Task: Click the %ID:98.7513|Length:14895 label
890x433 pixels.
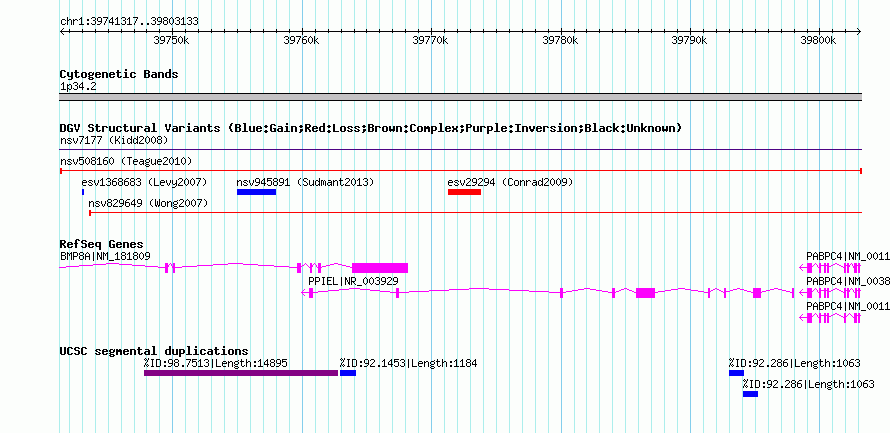Action: pyautogui.click(x=215, y=363)
